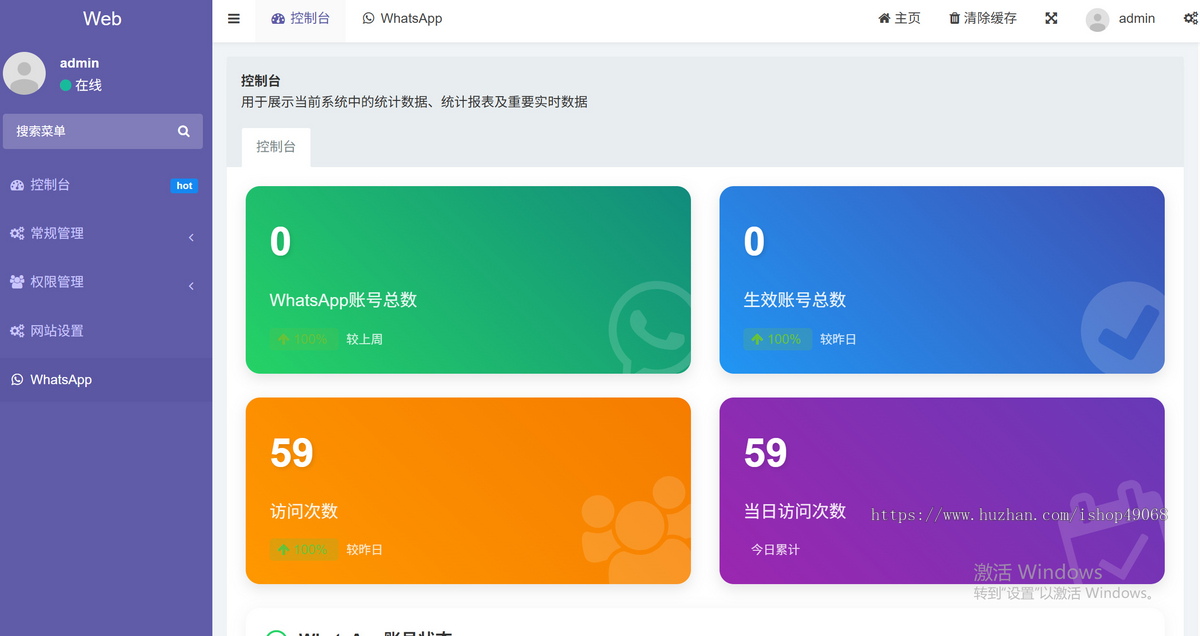Click the search magnifier icon in sidebar

click(x=184, y=131)
